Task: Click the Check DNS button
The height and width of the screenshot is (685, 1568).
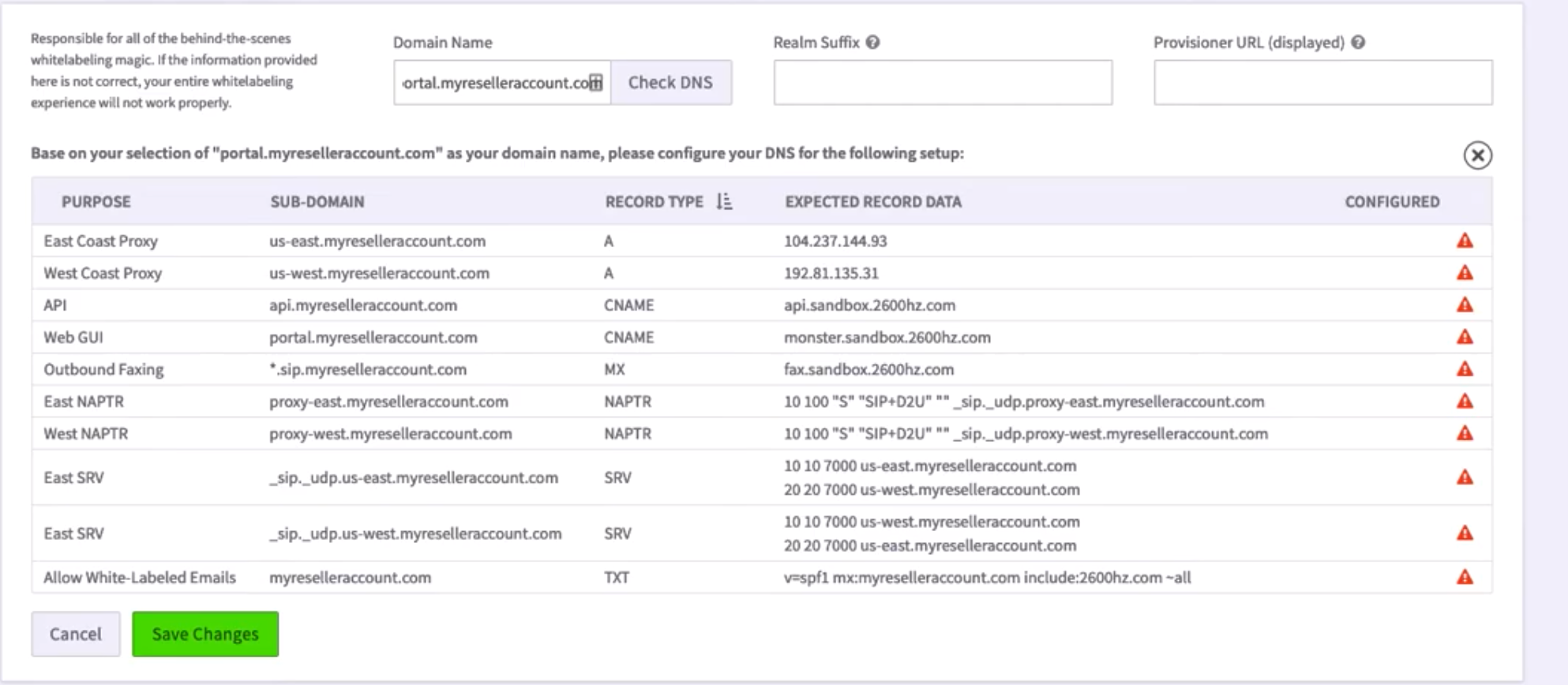Action: pyautogui.click(x=670, y=82)
